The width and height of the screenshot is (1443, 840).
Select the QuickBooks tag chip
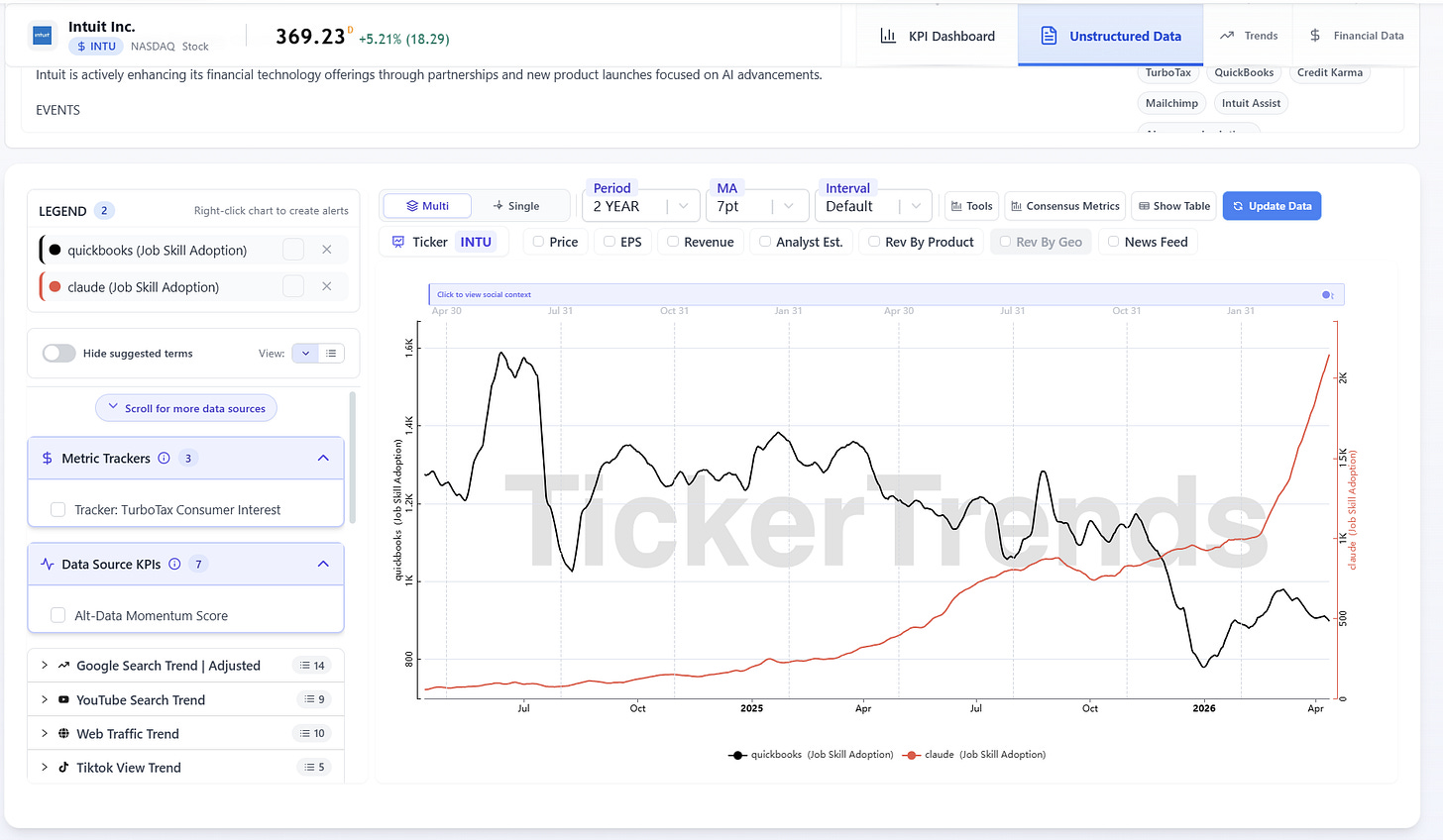tap(1244, 72)
